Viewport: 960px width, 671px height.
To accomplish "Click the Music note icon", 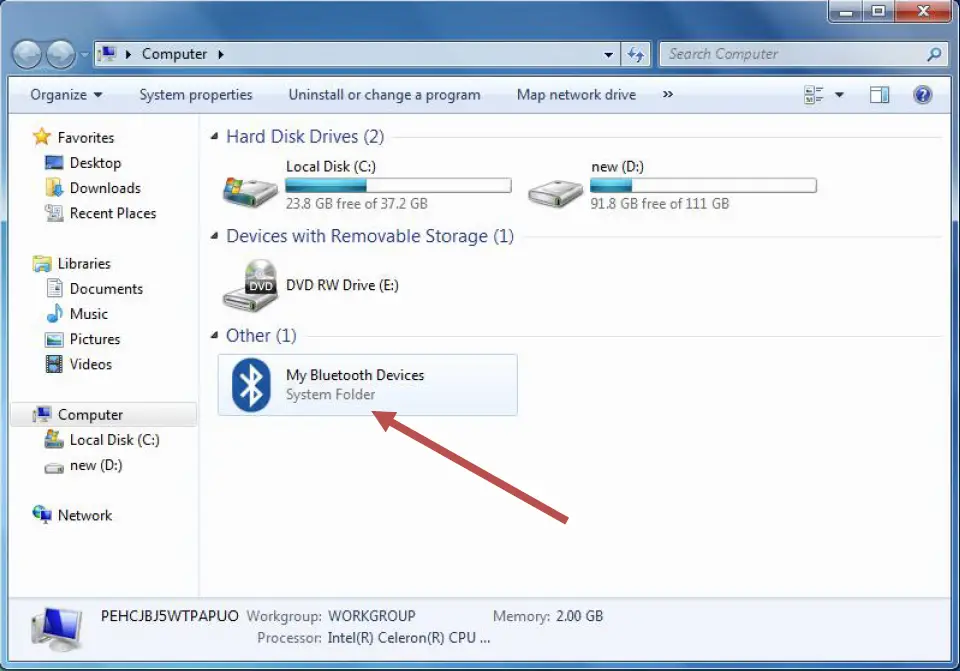I will pyautogui.click(x=54, y=313).
